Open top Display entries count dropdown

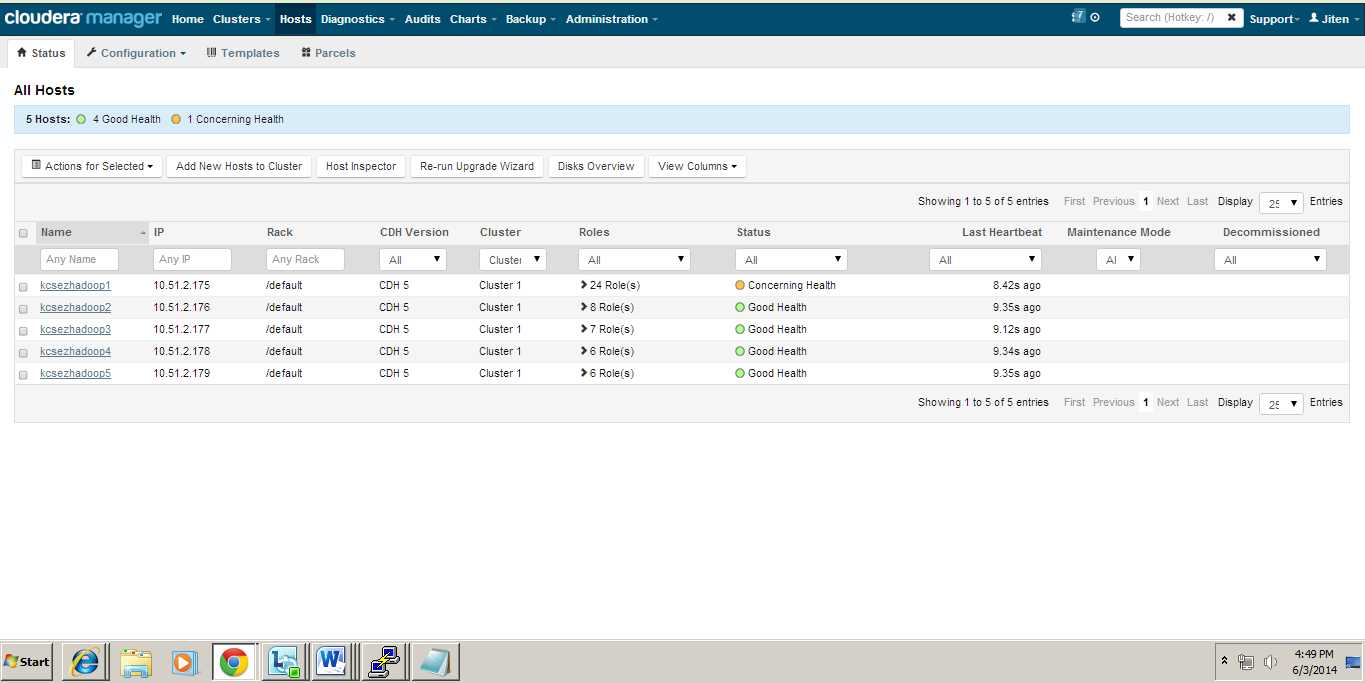tap(1281, 202)
